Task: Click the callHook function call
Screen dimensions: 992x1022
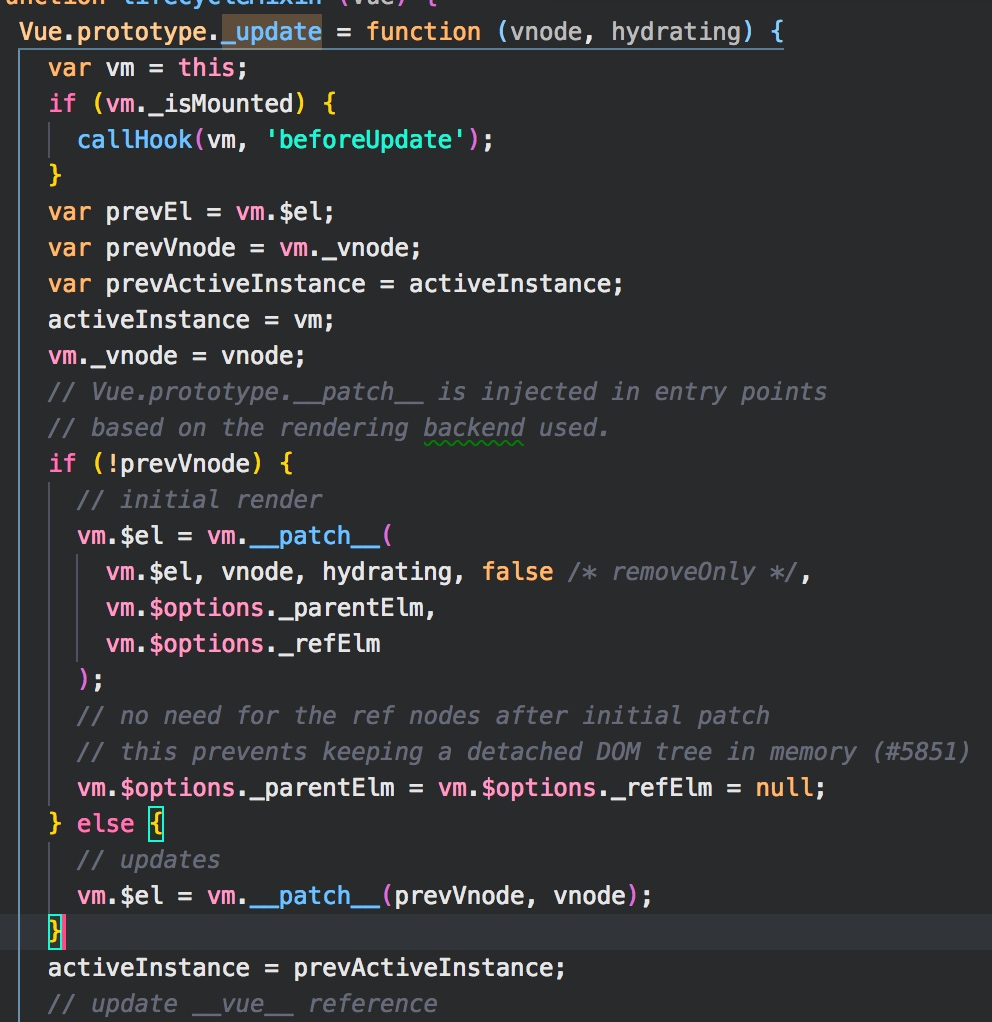Action: coord(134,139)
